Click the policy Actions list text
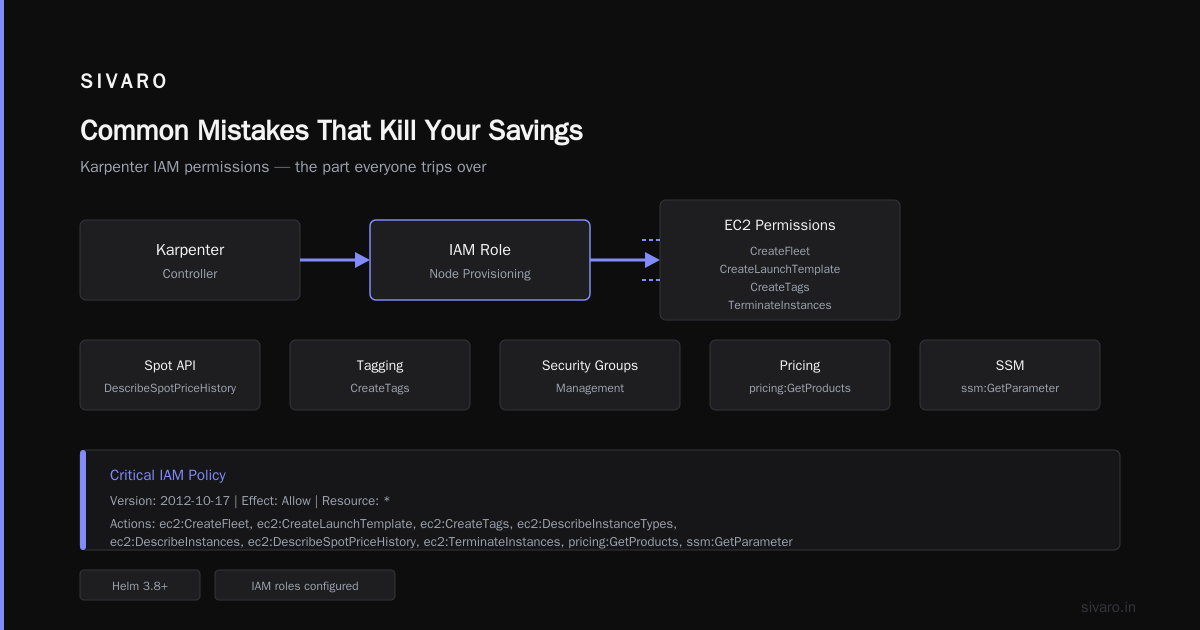 coord(451,533)
